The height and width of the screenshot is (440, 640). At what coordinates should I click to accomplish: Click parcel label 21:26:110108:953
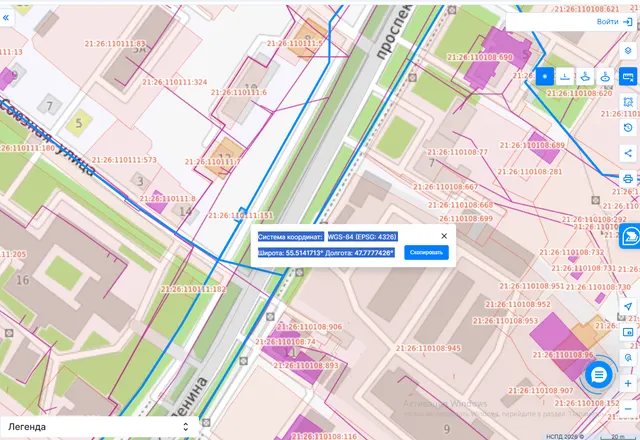tap(506, 321)
